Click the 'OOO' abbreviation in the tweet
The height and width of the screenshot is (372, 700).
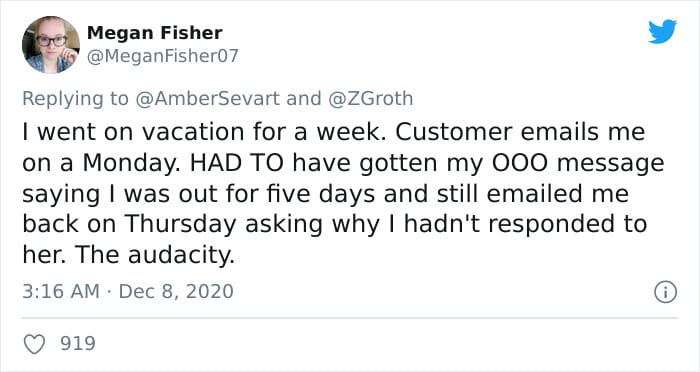click(x=519, y=163)
